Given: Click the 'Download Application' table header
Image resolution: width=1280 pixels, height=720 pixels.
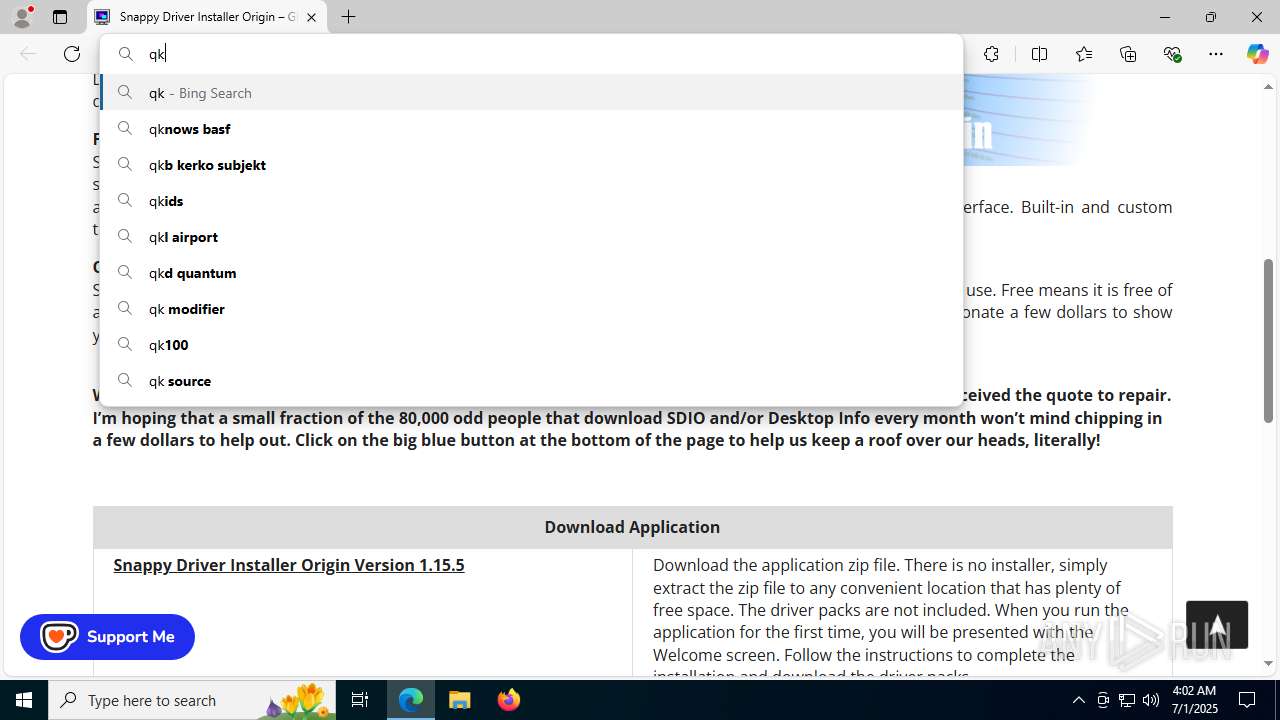Looking at the screenshot, I should [x=632, y=527].
